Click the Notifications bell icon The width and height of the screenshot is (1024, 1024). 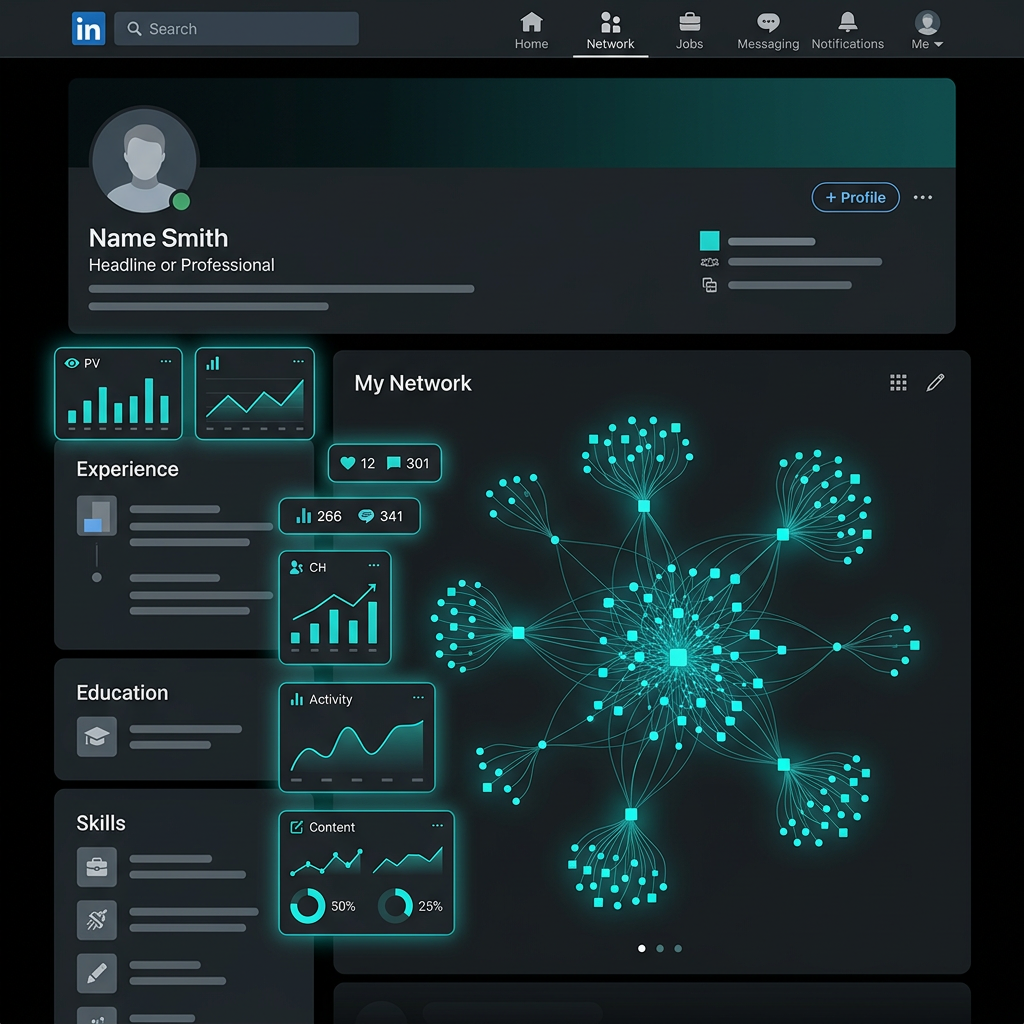pos(847,22)
